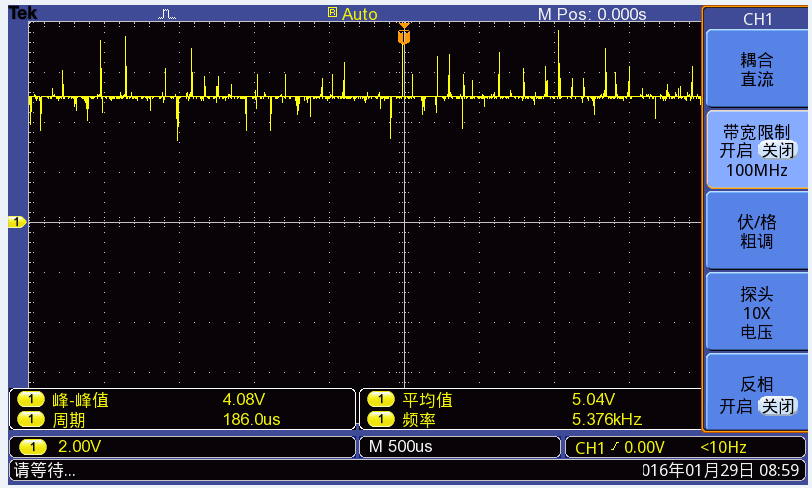The width and height of the screenshot is (812, 488).
Task: Click the Tek logo
Action: (x=23, y=13)
